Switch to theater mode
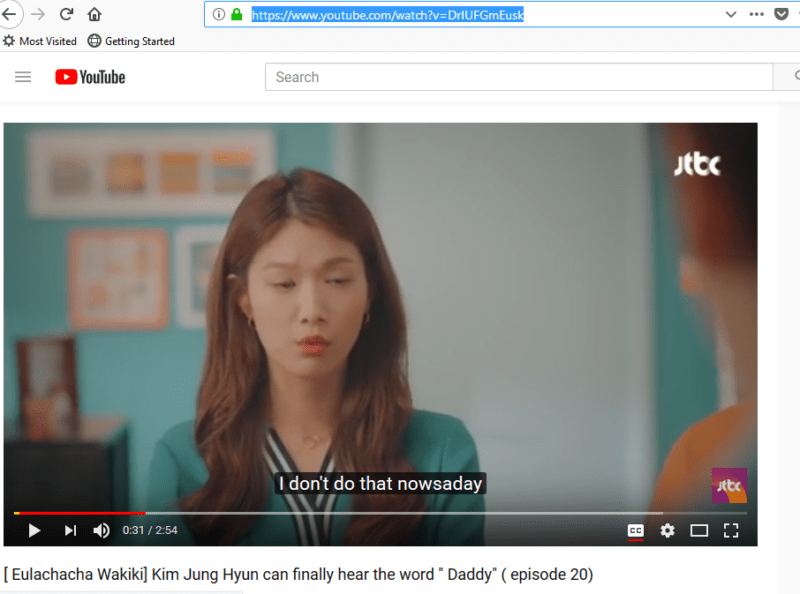Viewport: 800px width, 594px height. [x=699, y=531]
